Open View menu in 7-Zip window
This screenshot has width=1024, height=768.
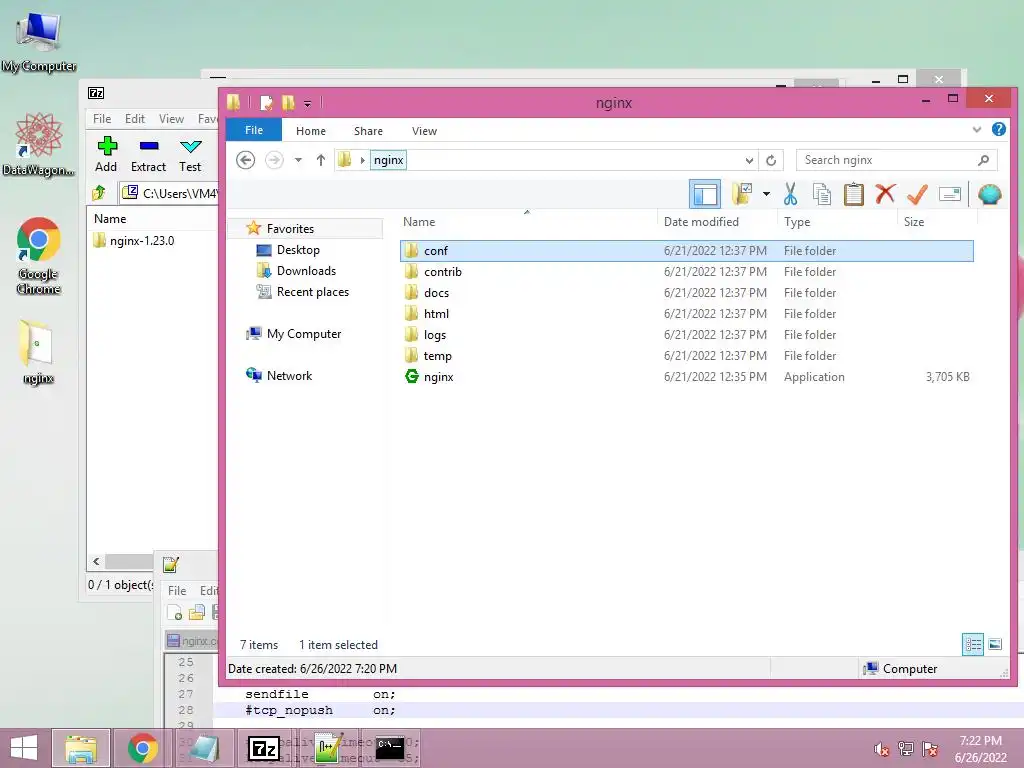pos(171,119)
